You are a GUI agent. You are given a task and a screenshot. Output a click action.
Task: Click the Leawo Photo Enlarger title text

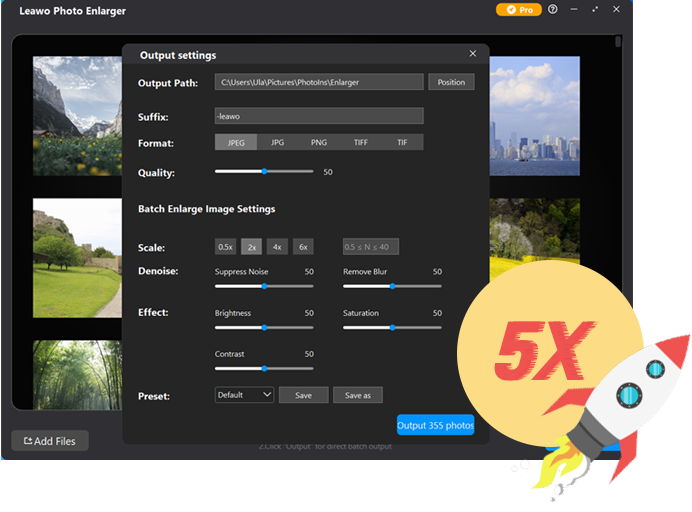72,11
